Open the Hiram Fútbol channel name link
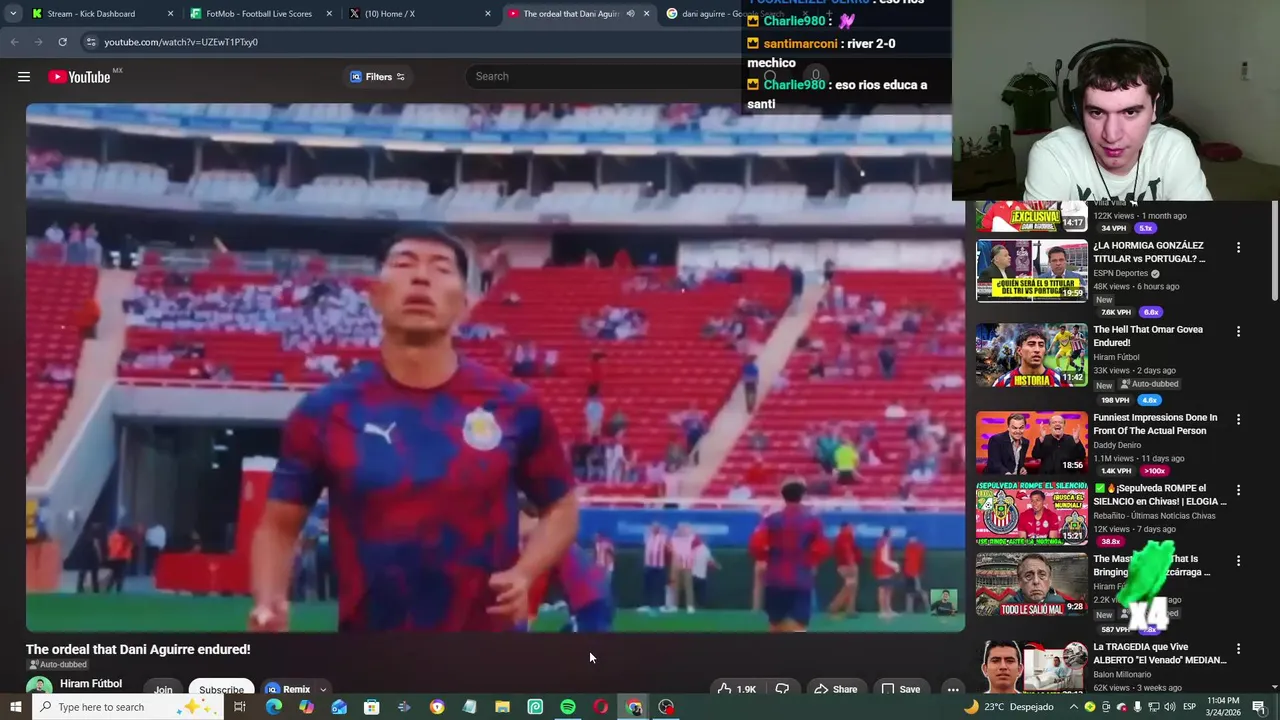The height and width of the screenshot is (720, 1280). coord(91,684)
